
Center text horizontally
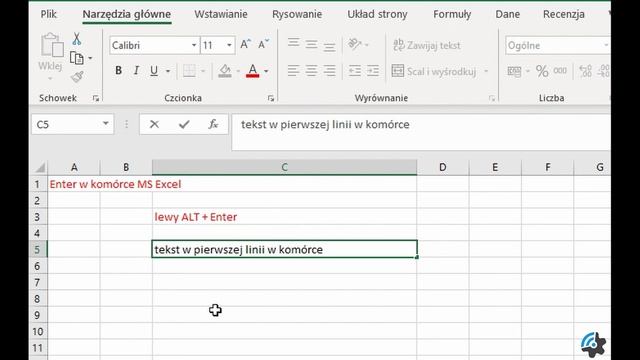point(311,71)
